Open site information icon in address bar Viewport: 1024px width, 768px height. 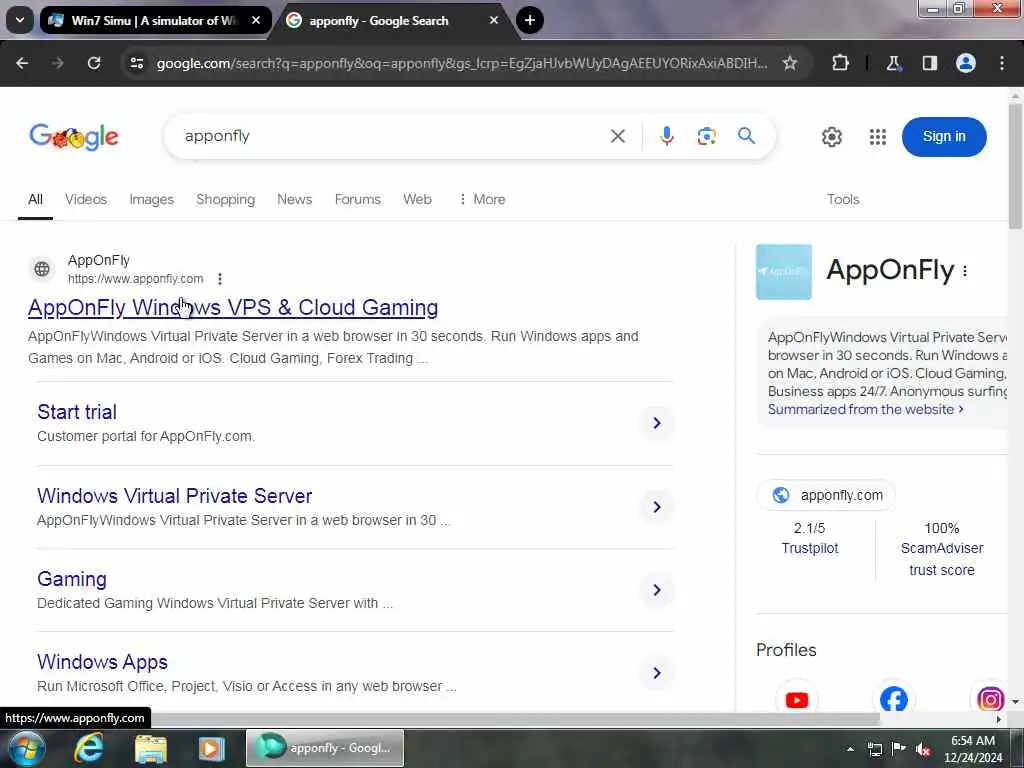[136, 63]
